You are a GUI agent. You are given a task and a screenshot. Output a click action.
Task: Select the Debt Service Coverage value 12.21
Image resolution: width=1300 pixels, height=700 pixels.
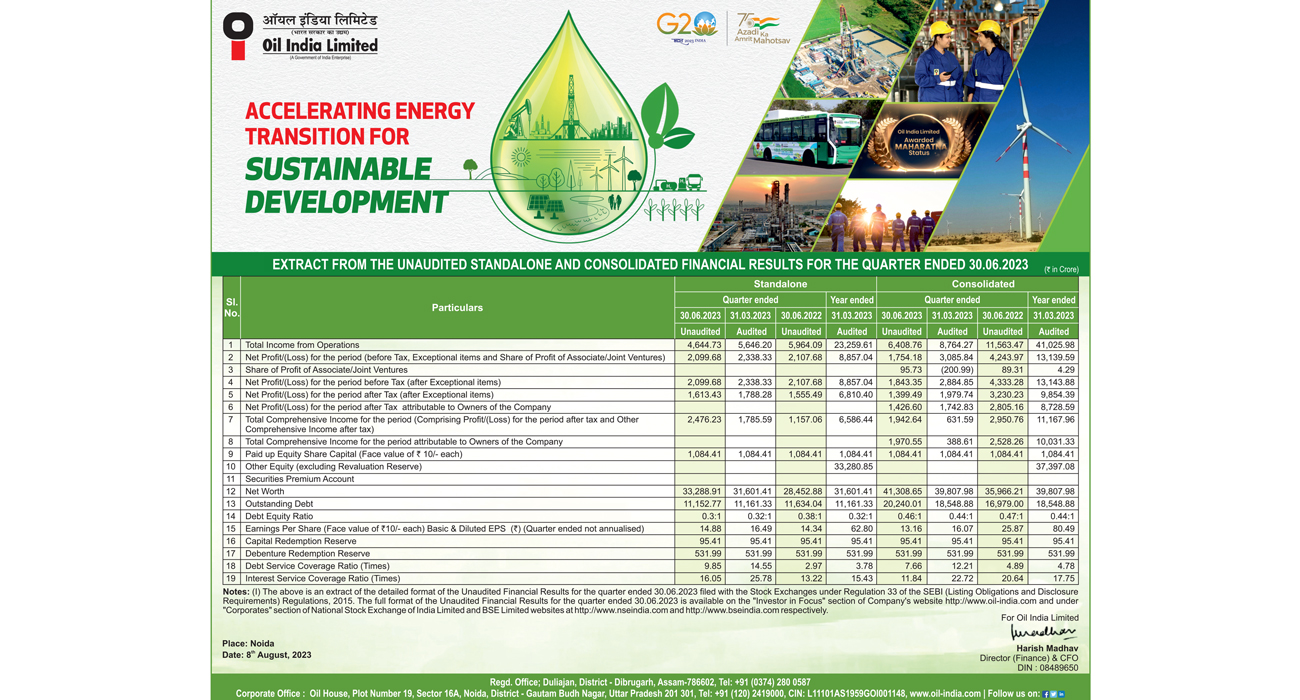[x=962, y=566]
